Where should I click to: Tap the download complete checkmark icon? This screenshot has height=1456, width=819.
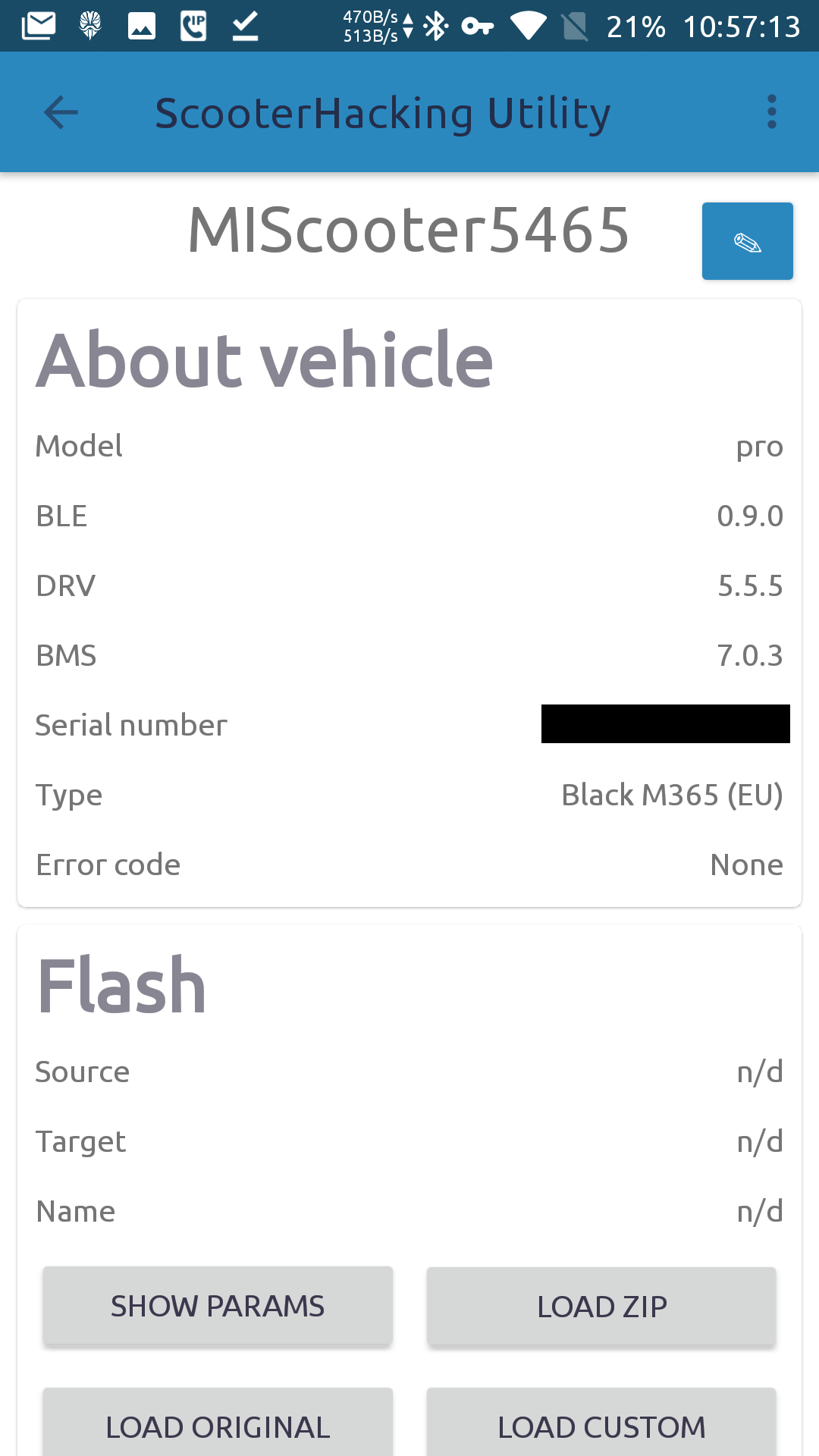pos(245,27)
